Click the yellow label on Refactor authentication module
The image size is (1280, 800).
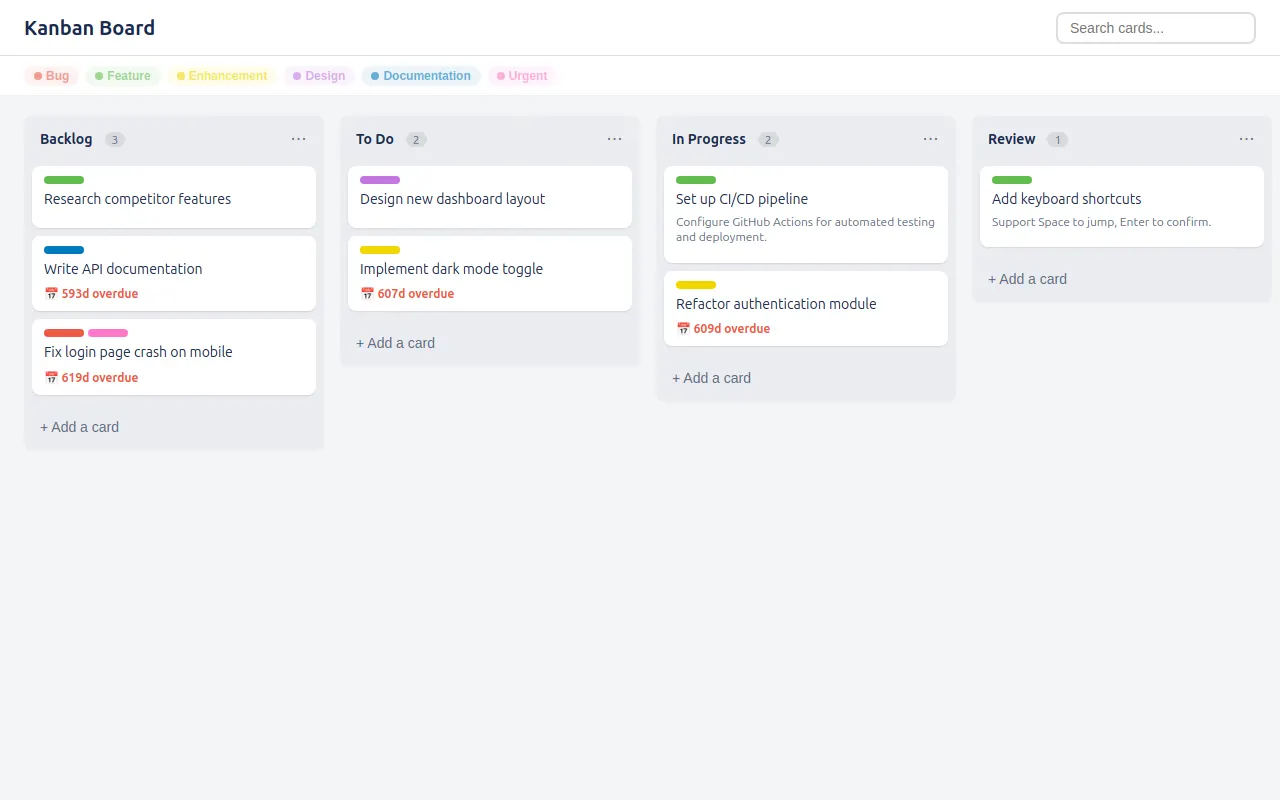click(696, 285)
